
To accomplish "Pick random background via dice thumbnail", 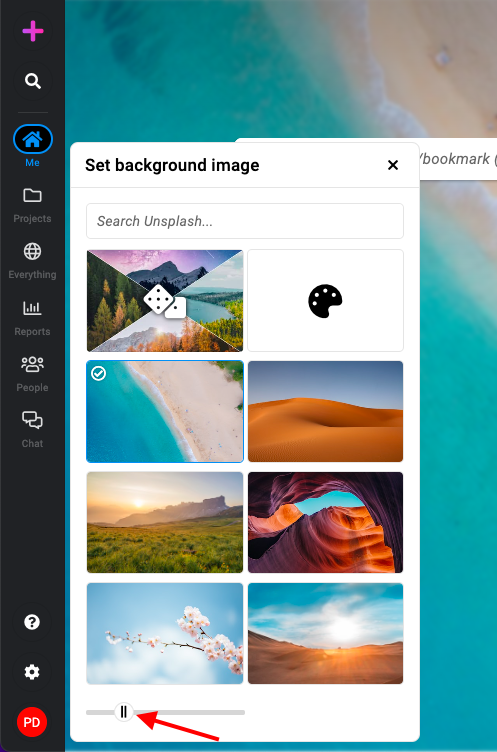I will [165, 301].
